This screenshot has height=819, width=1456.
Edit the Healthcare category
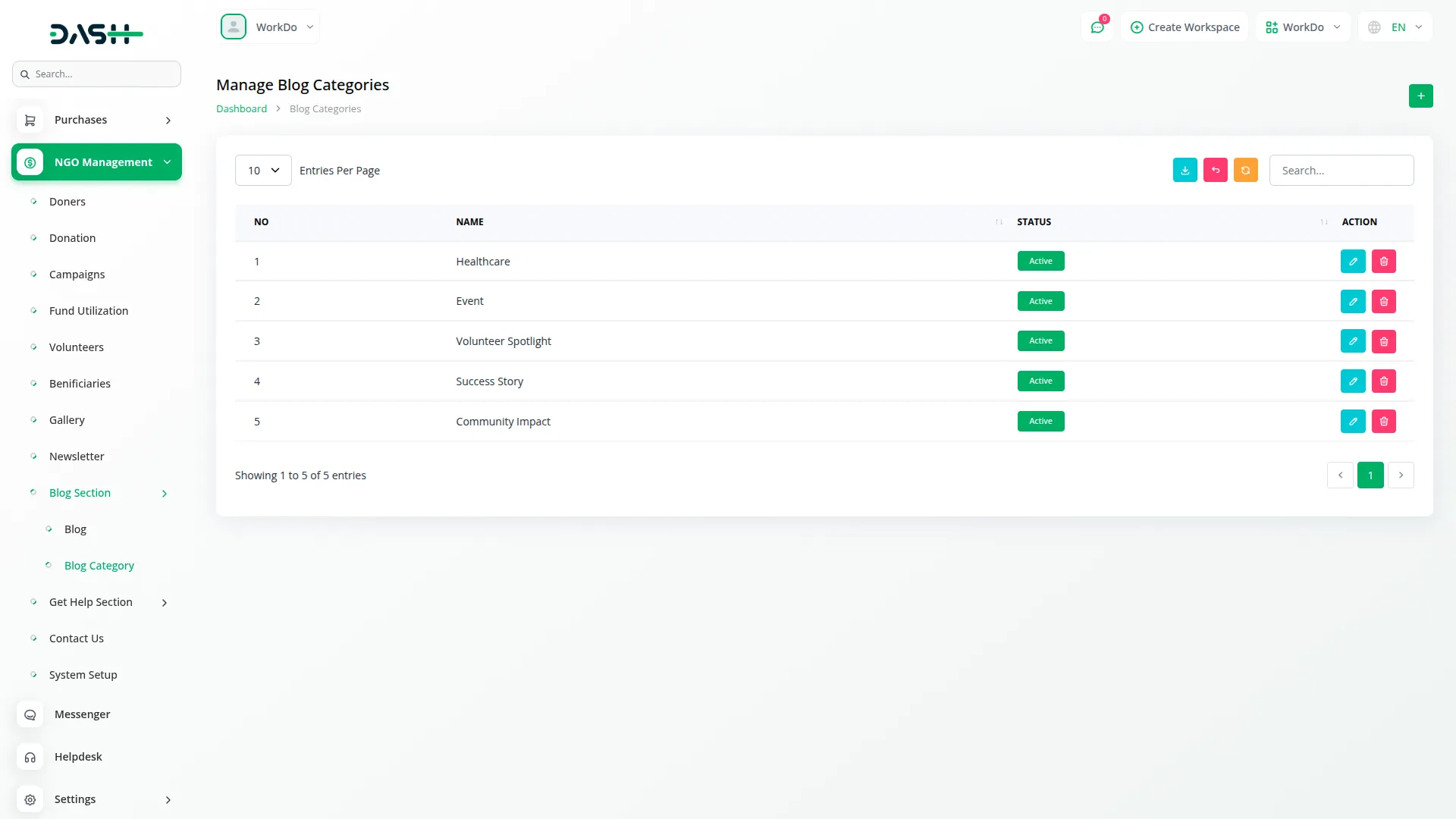1353,262
